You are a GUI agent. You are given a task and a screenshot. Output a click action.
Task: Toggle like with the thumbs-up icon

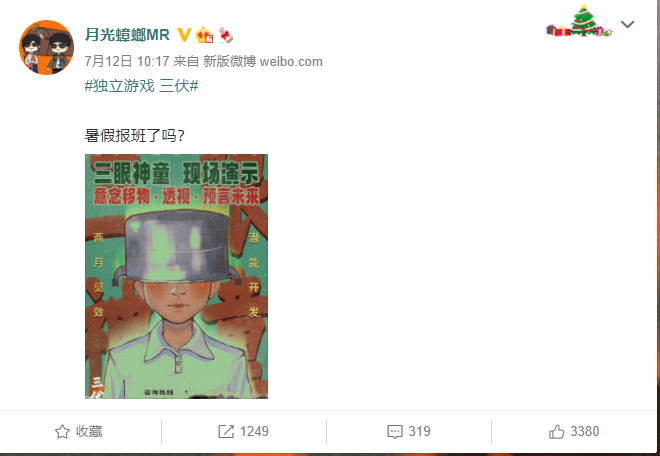556,432
